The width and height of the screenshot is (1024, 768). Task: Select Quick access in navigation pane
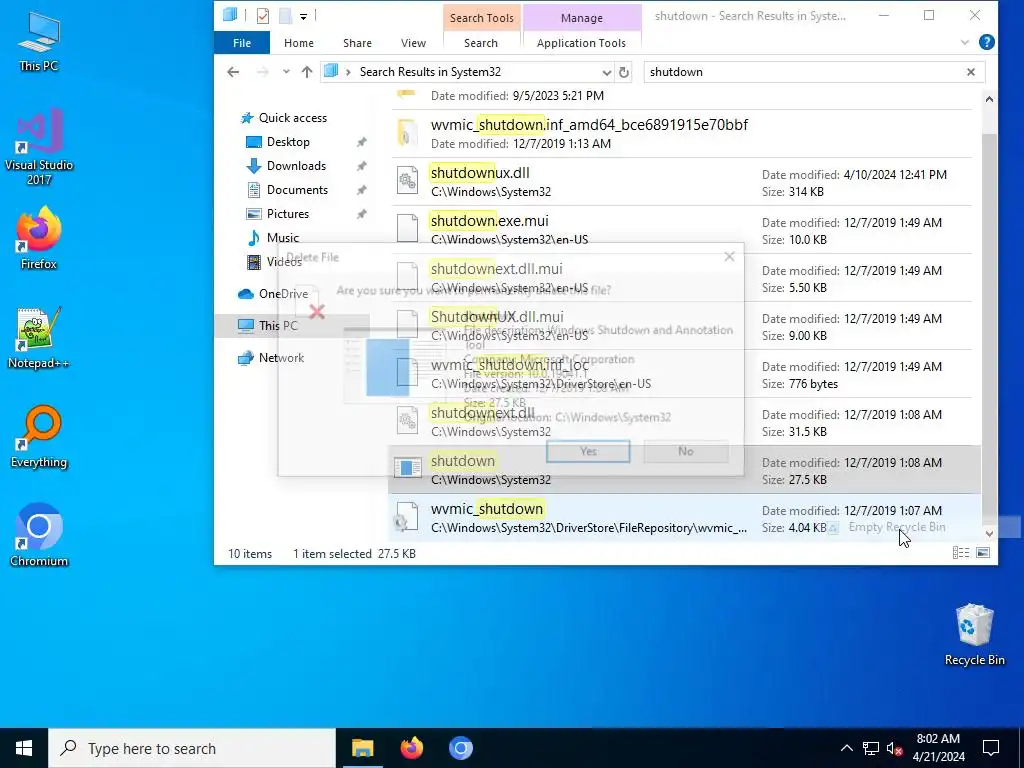tap(293, 118)
